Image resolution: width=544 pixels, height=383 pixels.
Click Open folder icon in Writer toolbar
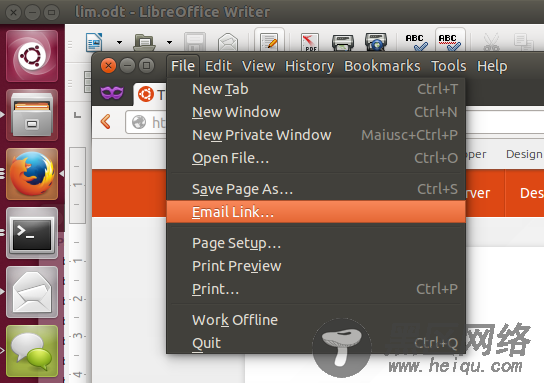pyautogui.click(x=144, y=42)
